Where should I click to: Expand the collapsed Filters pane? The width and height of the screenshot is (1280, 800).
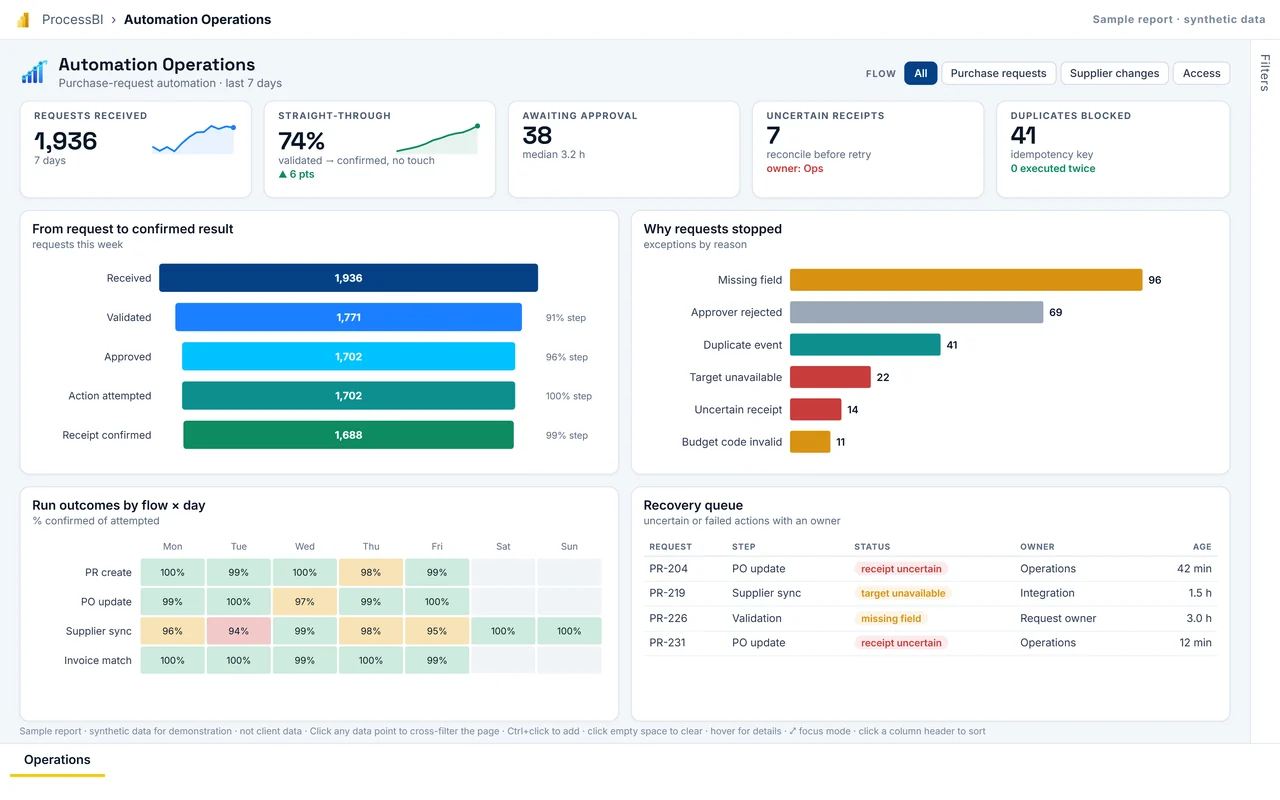click(1265, 73)
